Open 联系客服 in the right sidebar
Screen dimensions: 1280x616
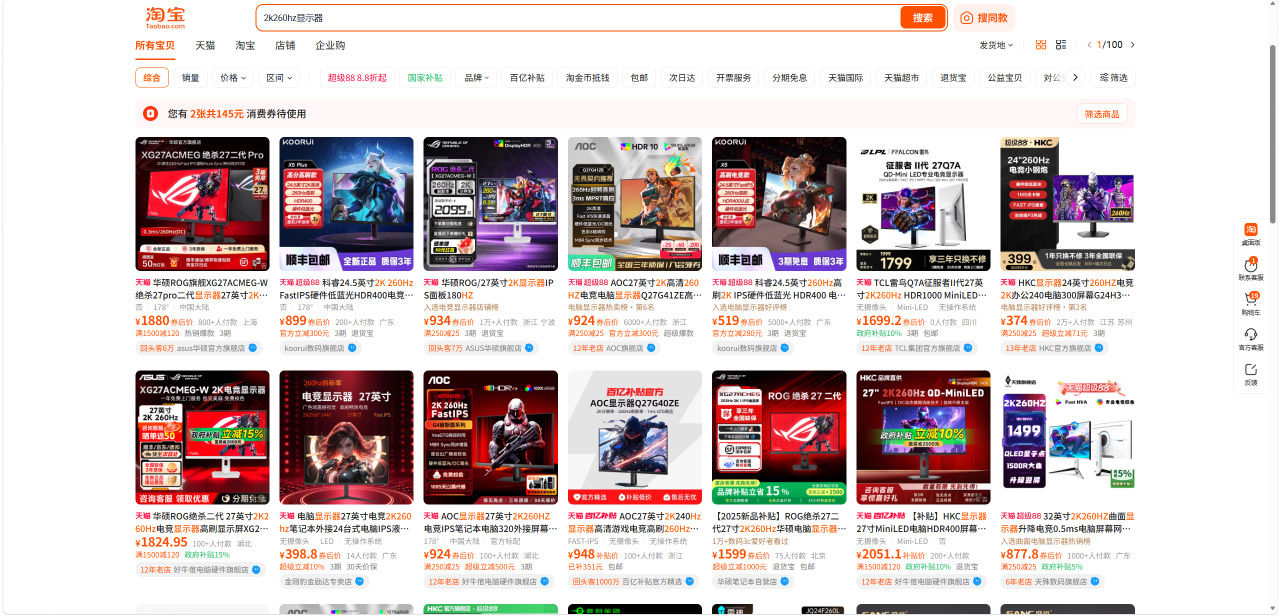pyautogui.click(x=1251, y=269)
